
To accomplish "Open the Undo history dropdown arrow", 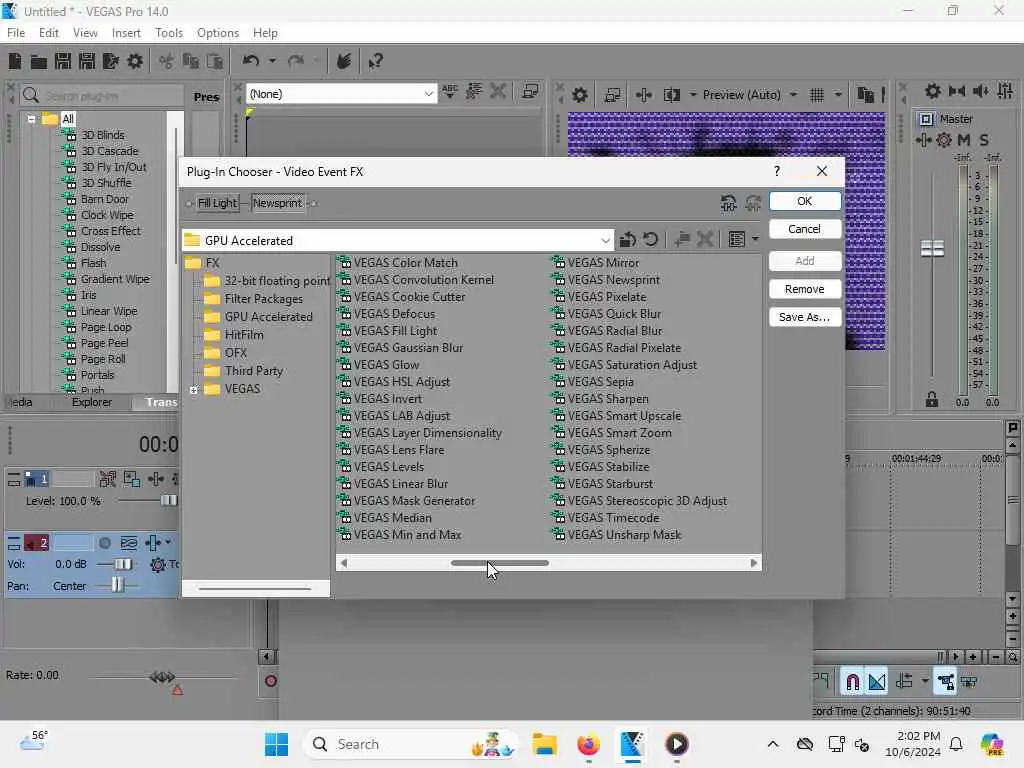I will pyautogui.click(x=272, y=61).
